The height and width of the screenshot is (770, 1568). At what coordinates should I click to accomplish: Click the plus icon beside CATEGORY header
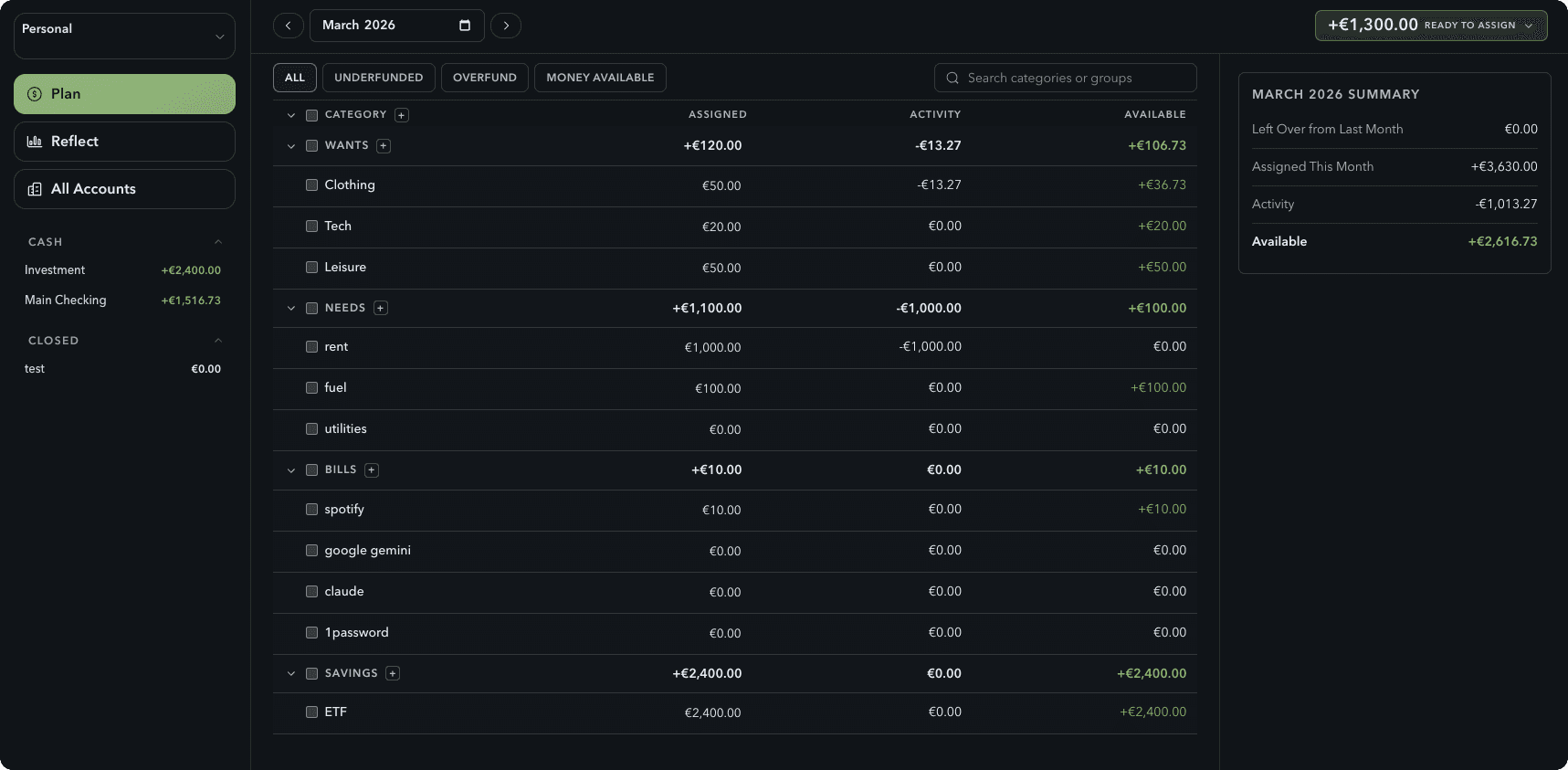tap(402, 115)
